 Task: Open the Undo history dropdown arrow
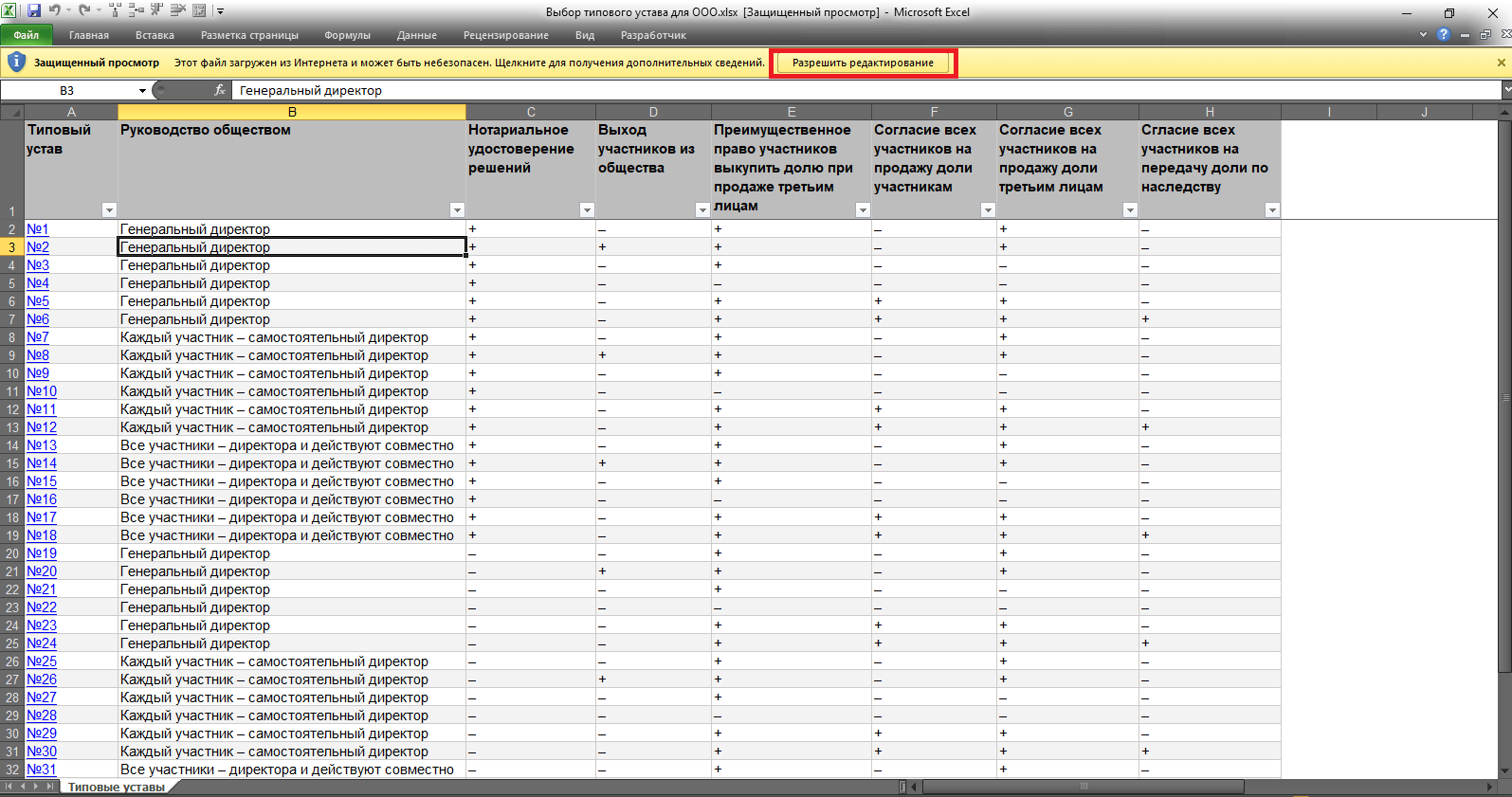pyautogui.click(x=69, y=10)
